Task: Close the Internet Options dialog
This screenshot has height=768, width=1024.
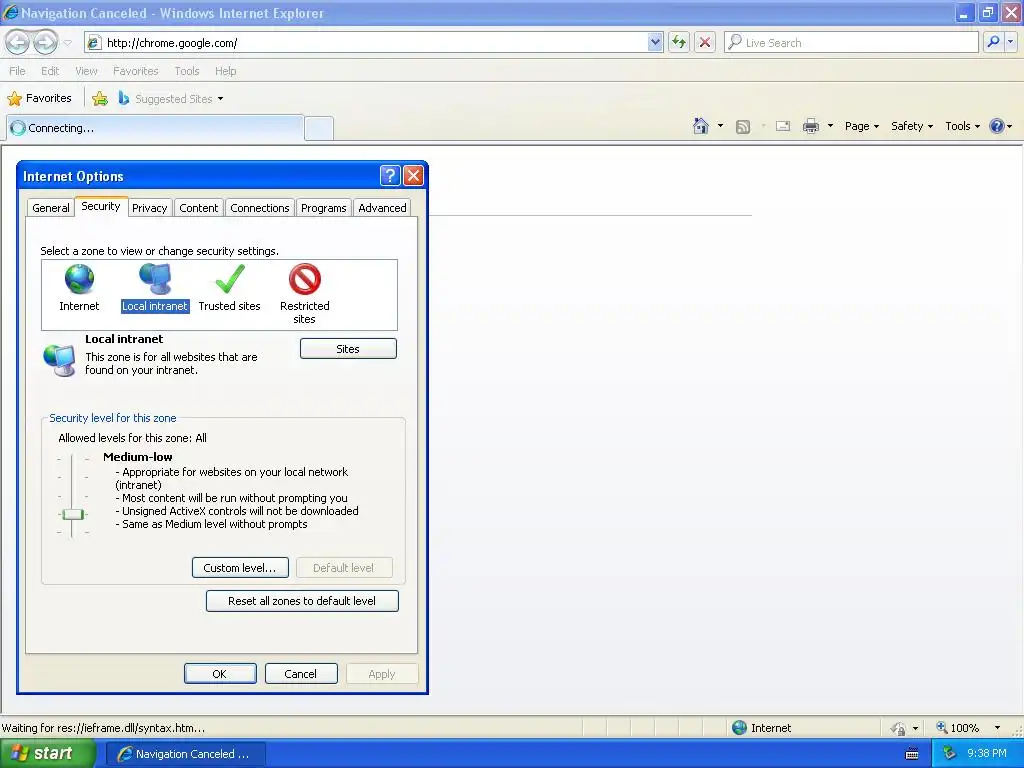Action: [413, 175]
